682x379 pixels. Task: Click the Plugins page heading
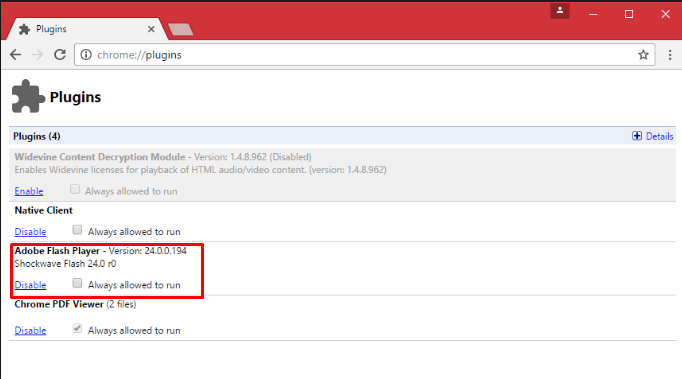(x=75, y=97)
